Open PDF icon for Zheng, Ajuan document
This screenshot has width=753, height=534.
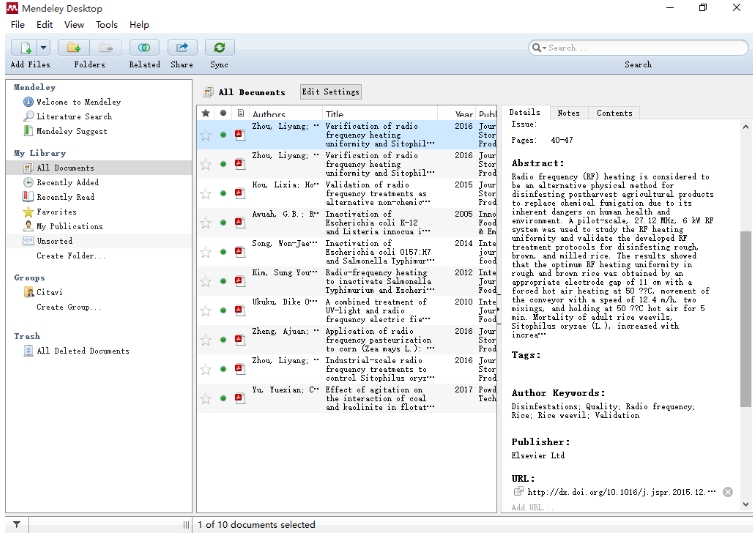[240, 340]
